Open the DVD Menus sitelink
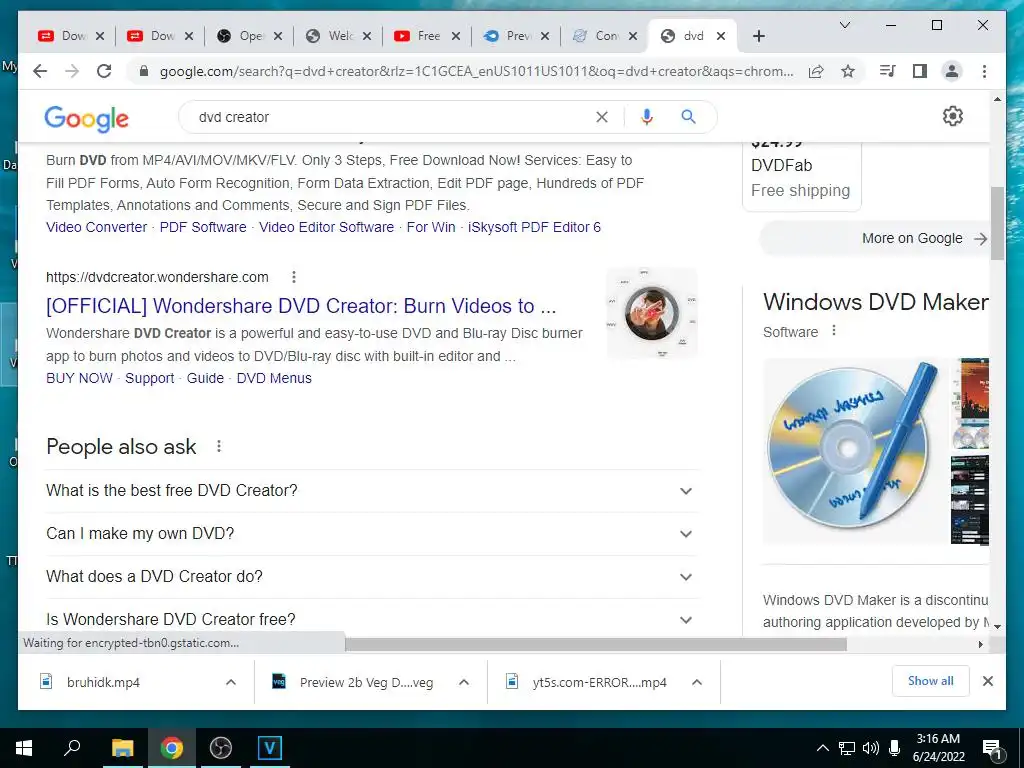Image resolution: width=1024 pixels, height=768 pixels. 274,378
